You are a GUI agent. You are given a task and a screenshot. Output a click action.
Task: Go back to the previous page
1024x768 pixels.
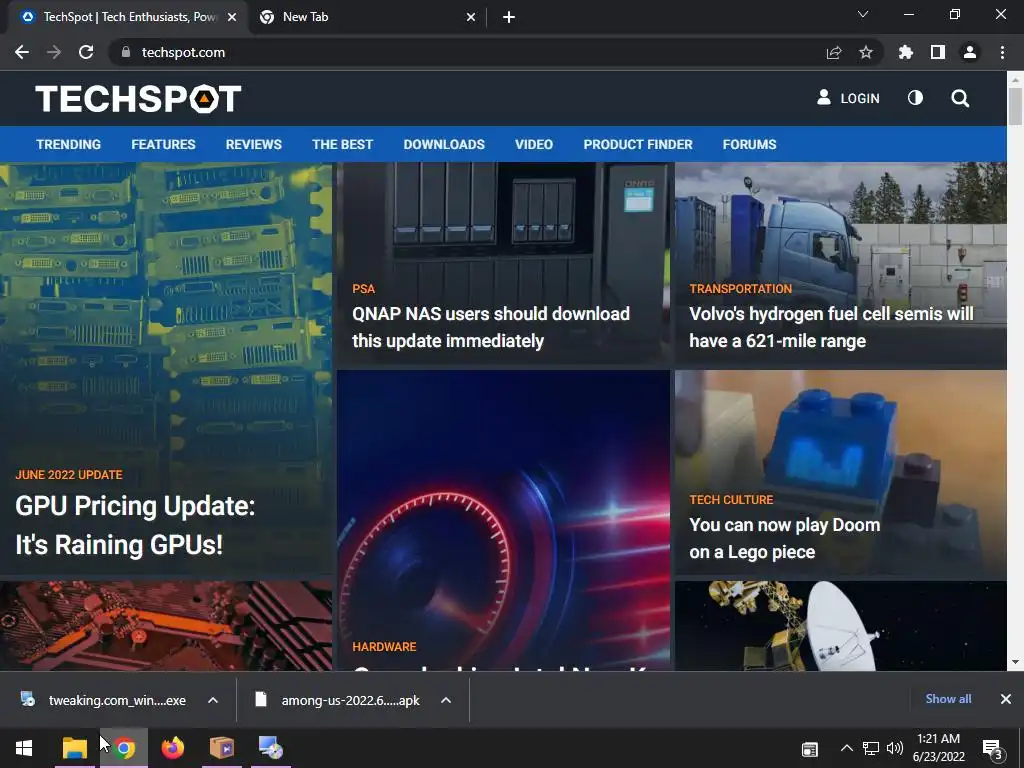pyautogui.click(x=22, y=52)
